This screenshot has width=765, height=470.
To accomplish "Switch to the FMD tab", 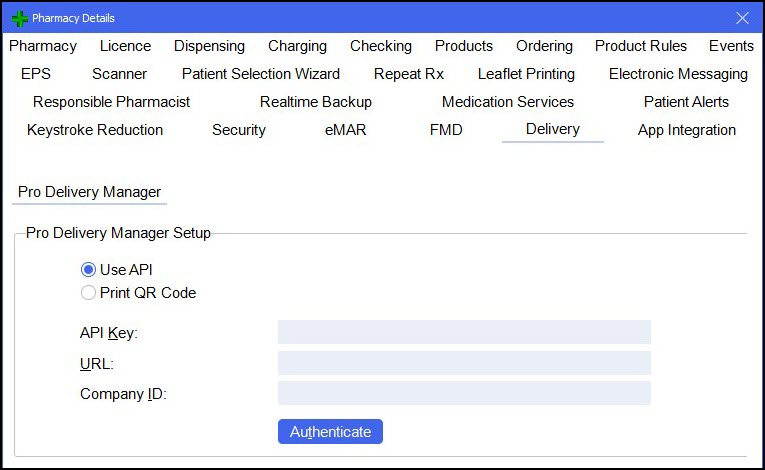I will (446, 130).
